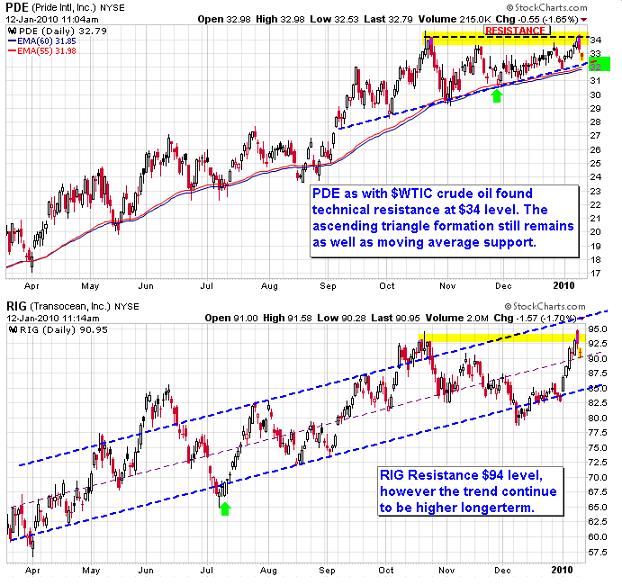Click 'Aug' on the PDE chart date axis

(x=269, y=286)
